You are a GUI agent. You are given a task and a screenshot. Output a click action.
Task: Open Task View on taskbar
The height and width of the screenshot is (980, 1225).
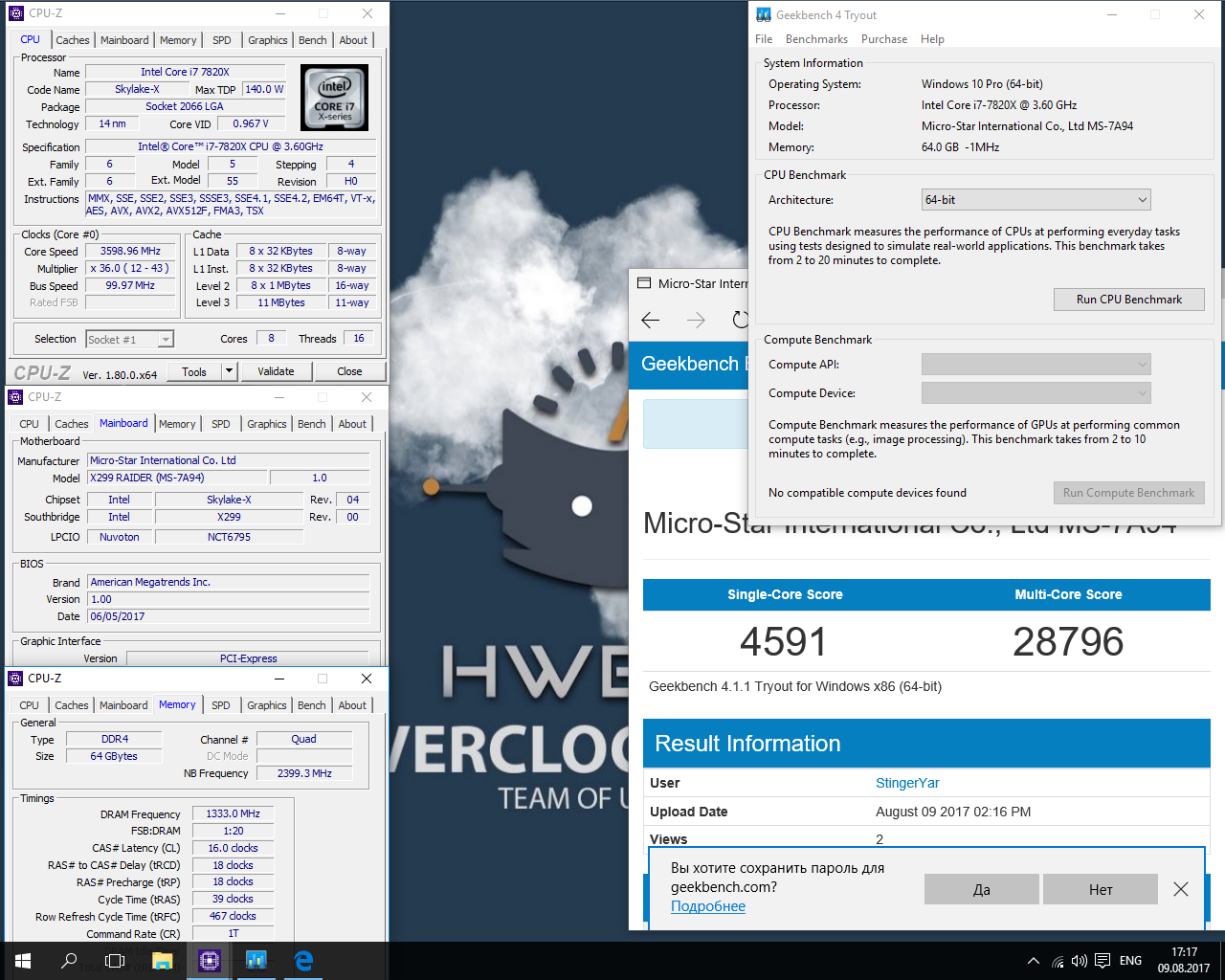(115, 961)
